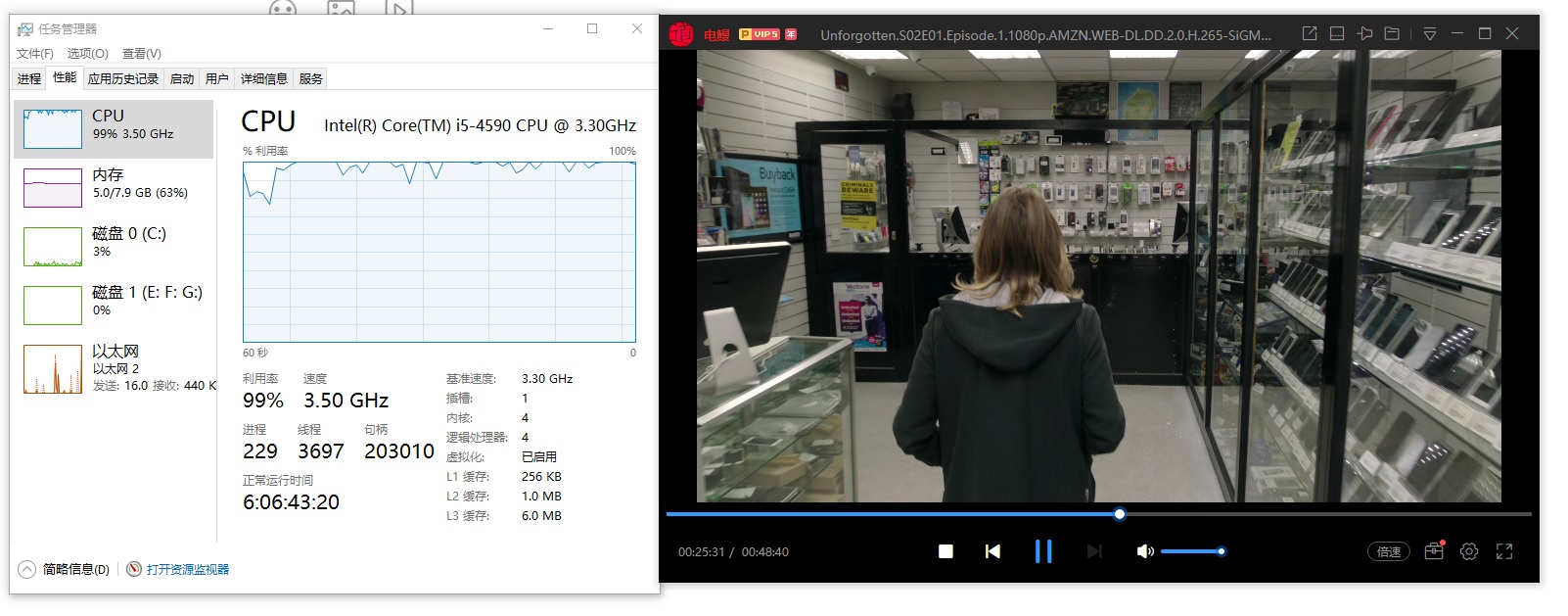The width and height of the screenshot is (1568, 616).
Task: Open file folder icon in player
Action: point(1392,33)
